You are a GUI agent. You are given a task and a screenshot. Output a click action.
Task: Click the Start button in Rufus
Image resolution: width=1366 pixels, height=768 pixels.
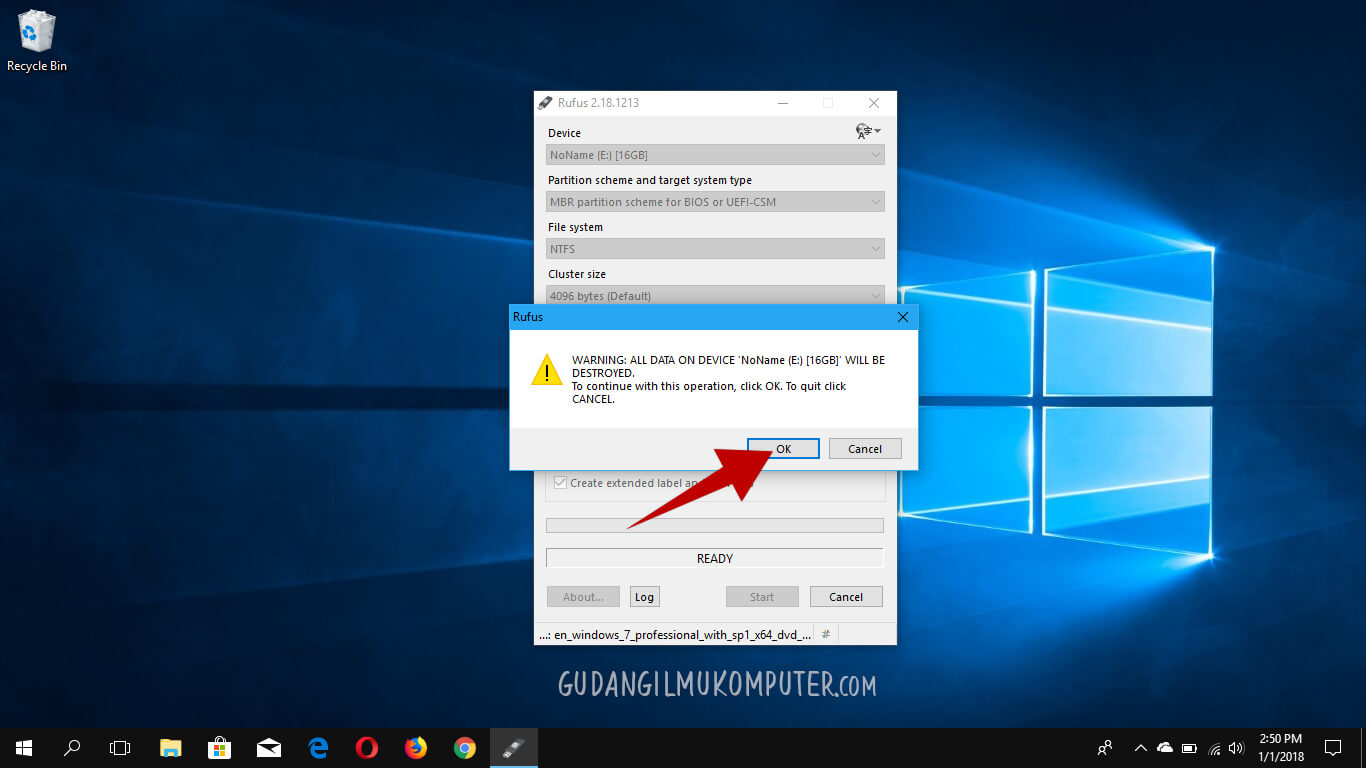[762, 597]
